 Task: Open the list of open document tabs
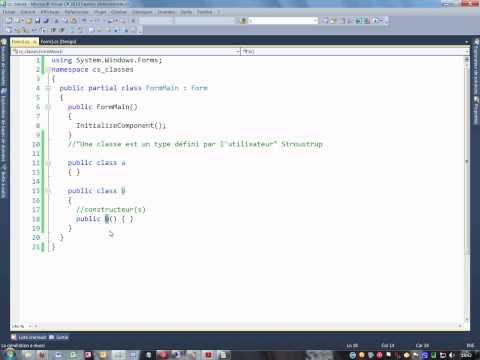tap(467, 42)
